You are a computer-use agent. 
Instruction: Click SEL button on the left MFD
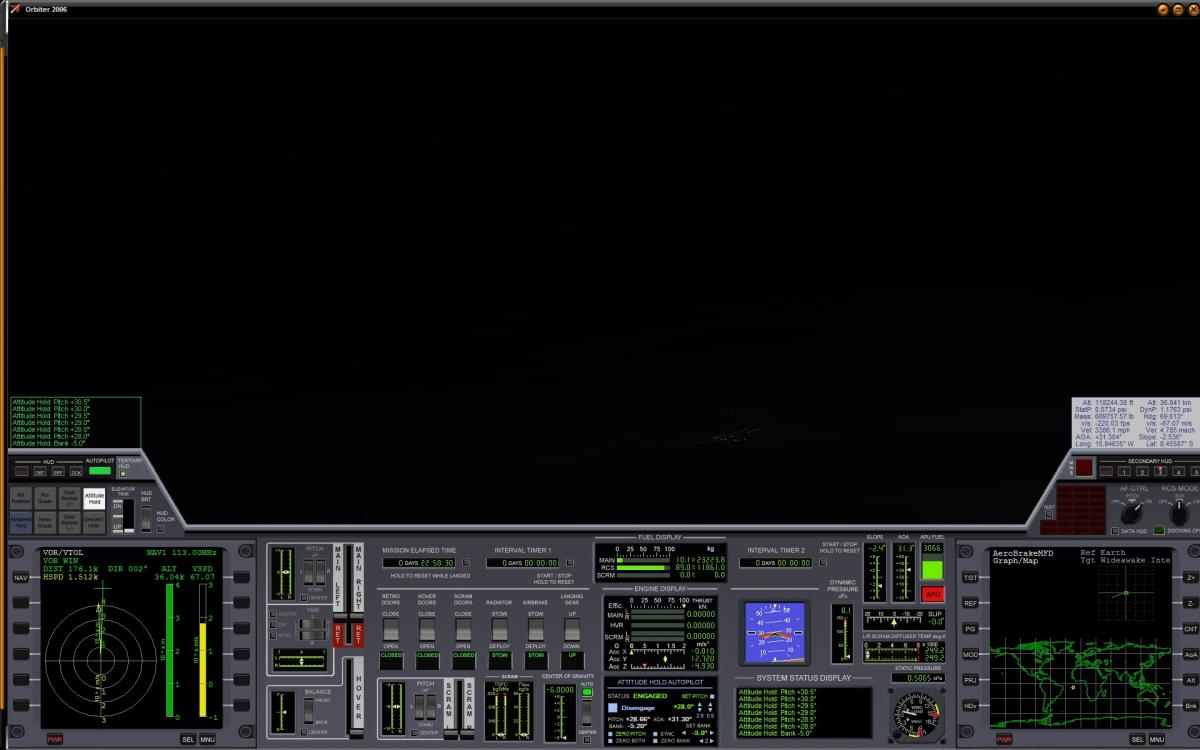[x=188, y=739]
